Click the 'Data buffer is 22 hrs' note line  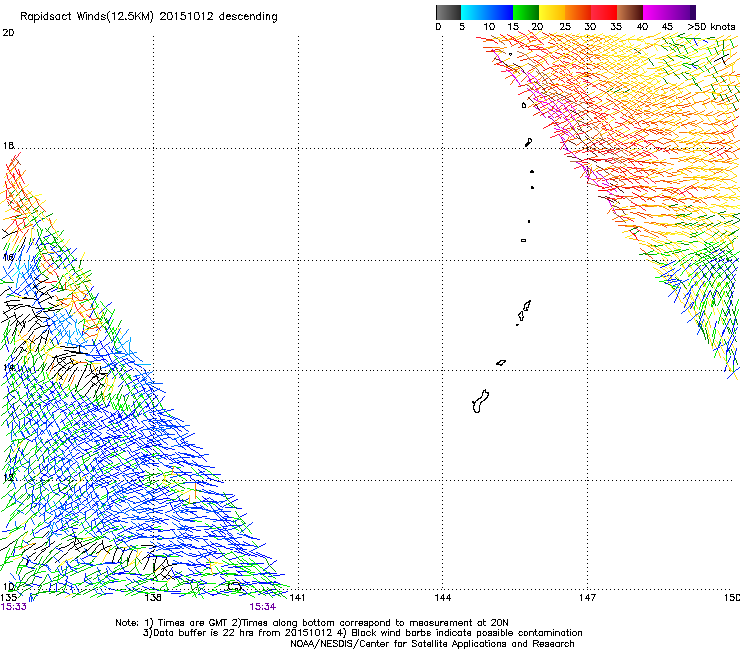pyautogui.click(x=362, y=633)
